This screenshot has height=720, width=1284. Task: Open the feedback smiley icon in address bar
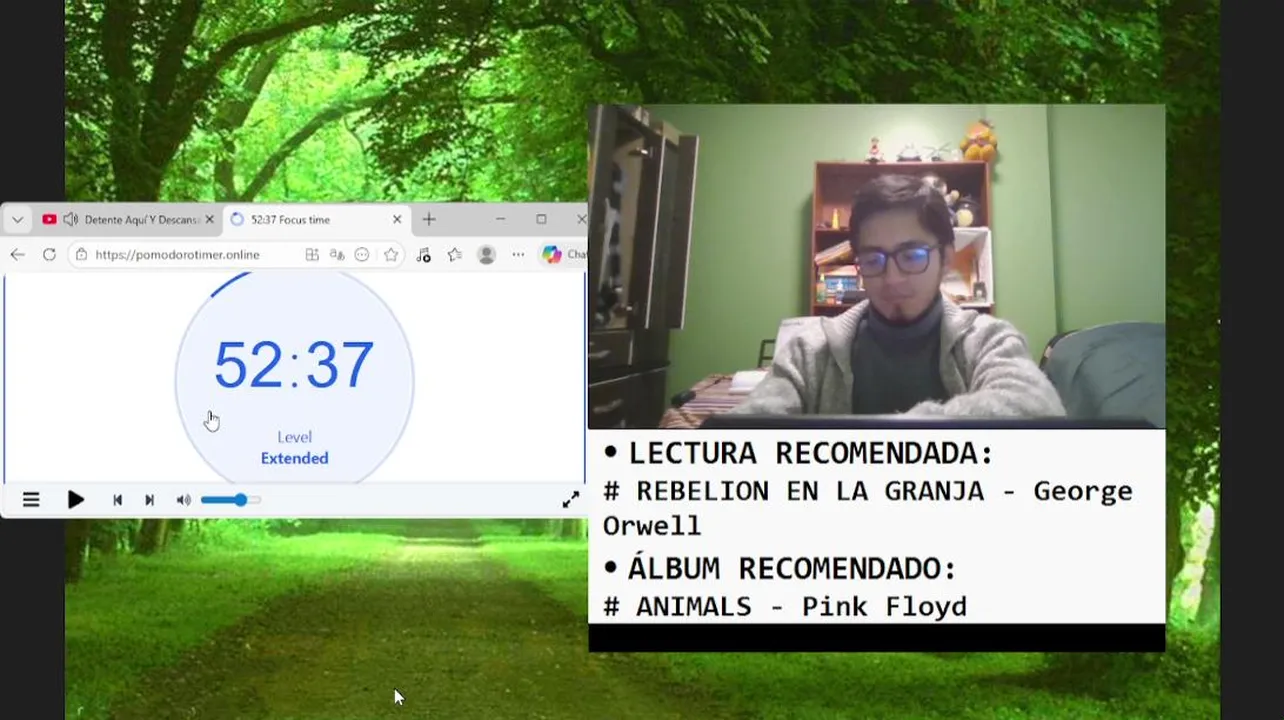362,255
